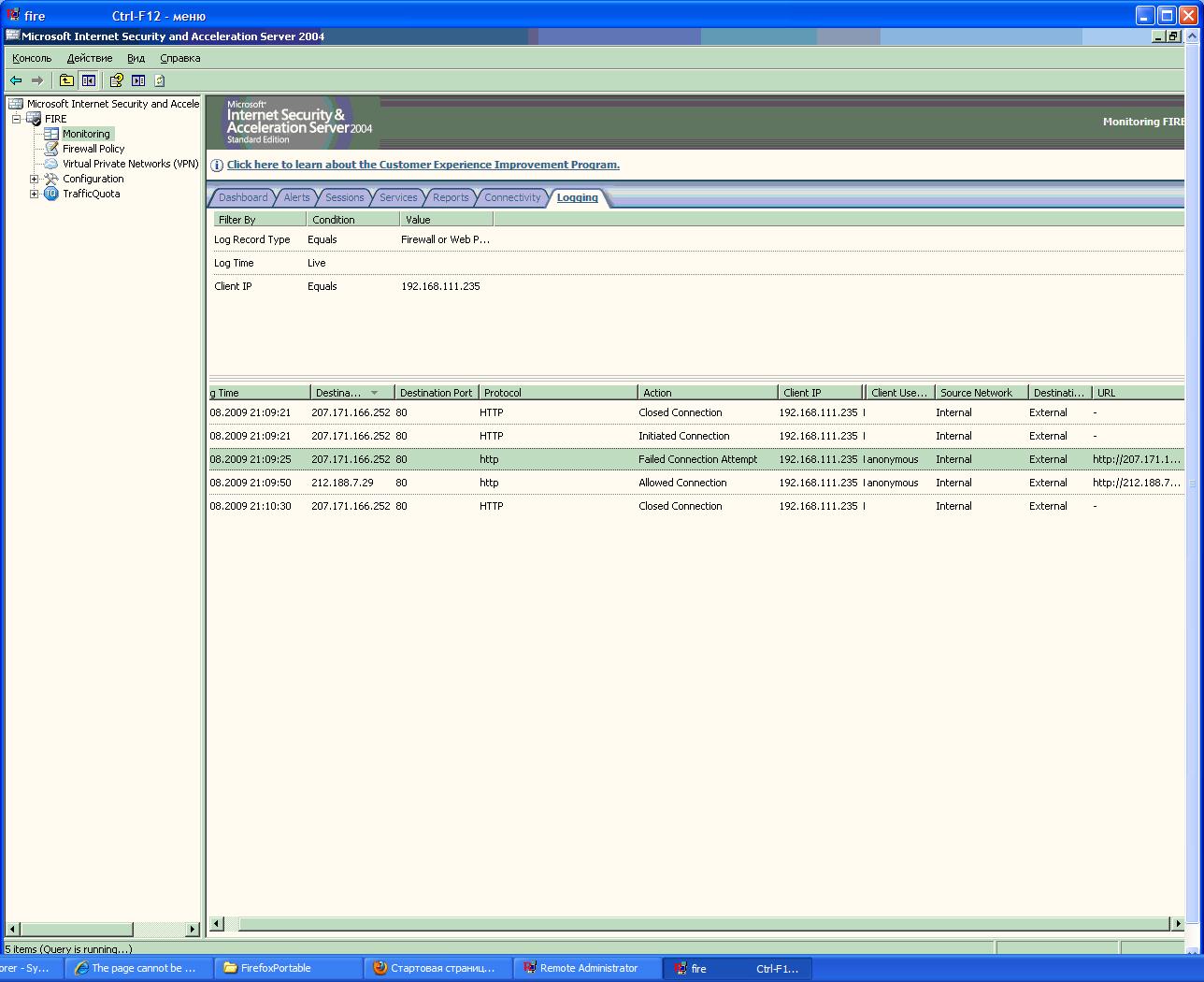Open Remote Administrator from the taskbar
Viewport: 1204px width, 982px height.
coord(588,968)
